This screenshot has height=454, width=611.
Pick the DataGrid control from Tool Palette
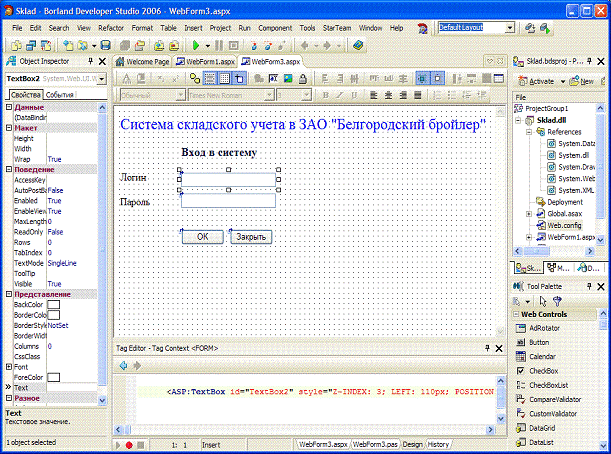542,427
